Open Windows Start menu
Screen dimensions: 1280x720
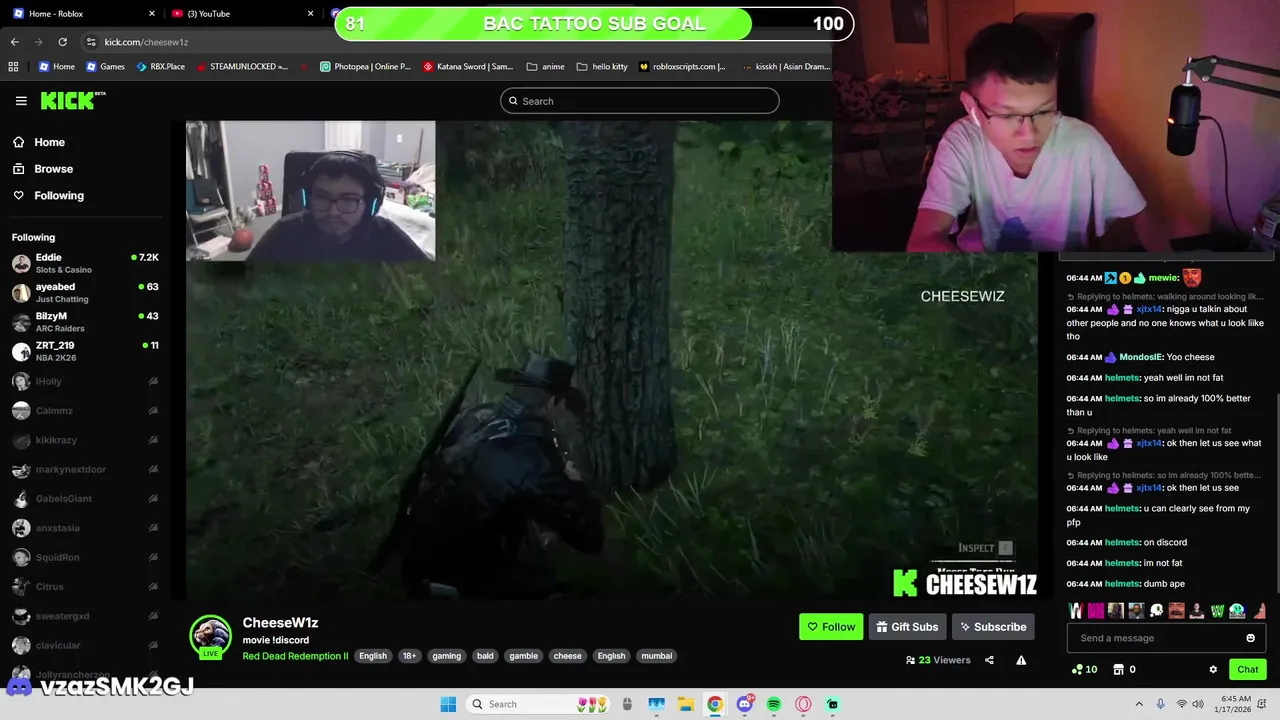448,704
